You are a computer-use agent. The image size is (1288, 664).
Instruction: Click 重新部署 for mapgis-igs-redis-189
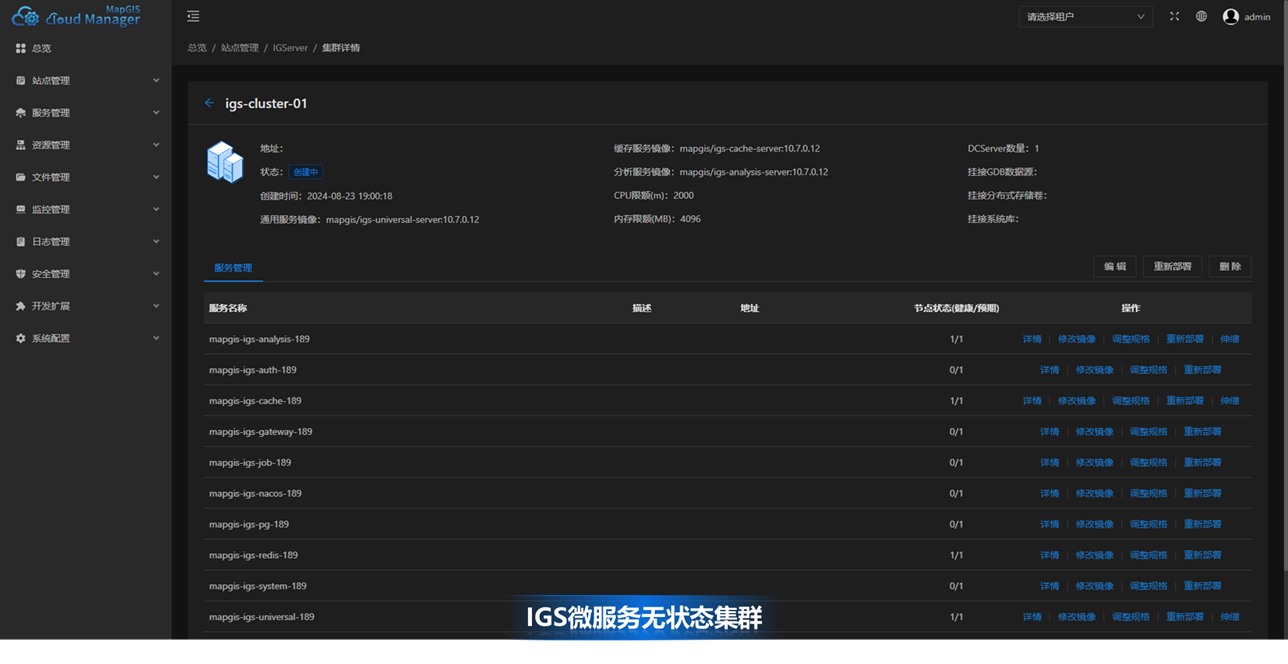point(1202,555)
